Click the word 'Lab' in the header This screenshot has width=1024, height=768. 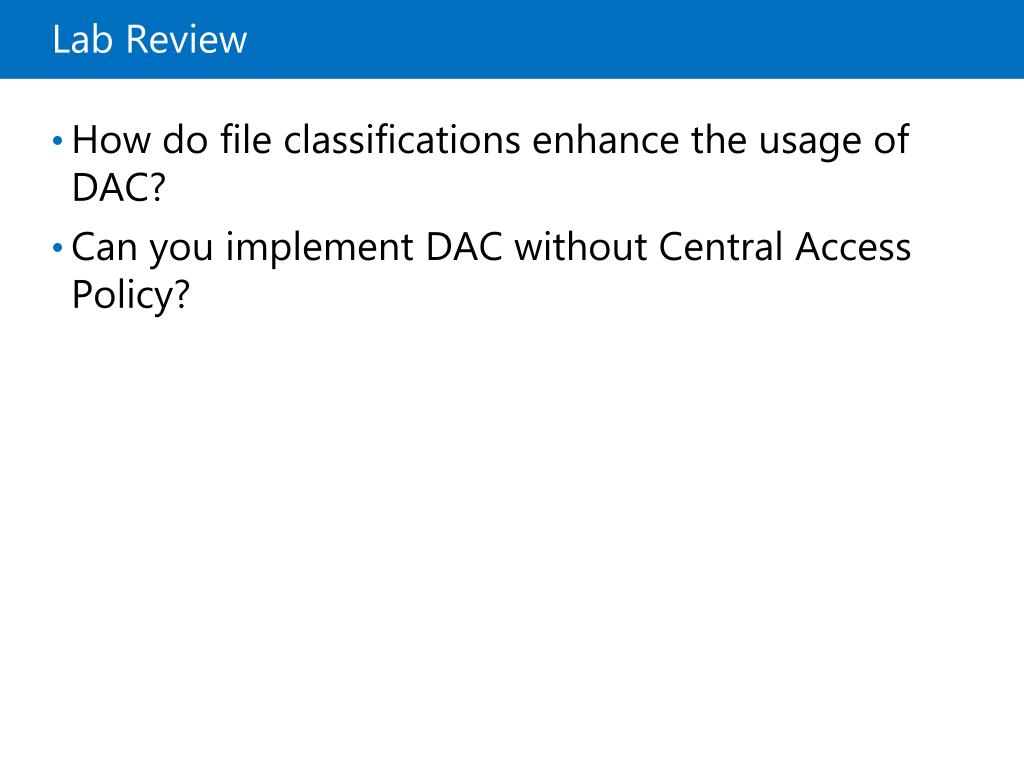click(82, 39)
